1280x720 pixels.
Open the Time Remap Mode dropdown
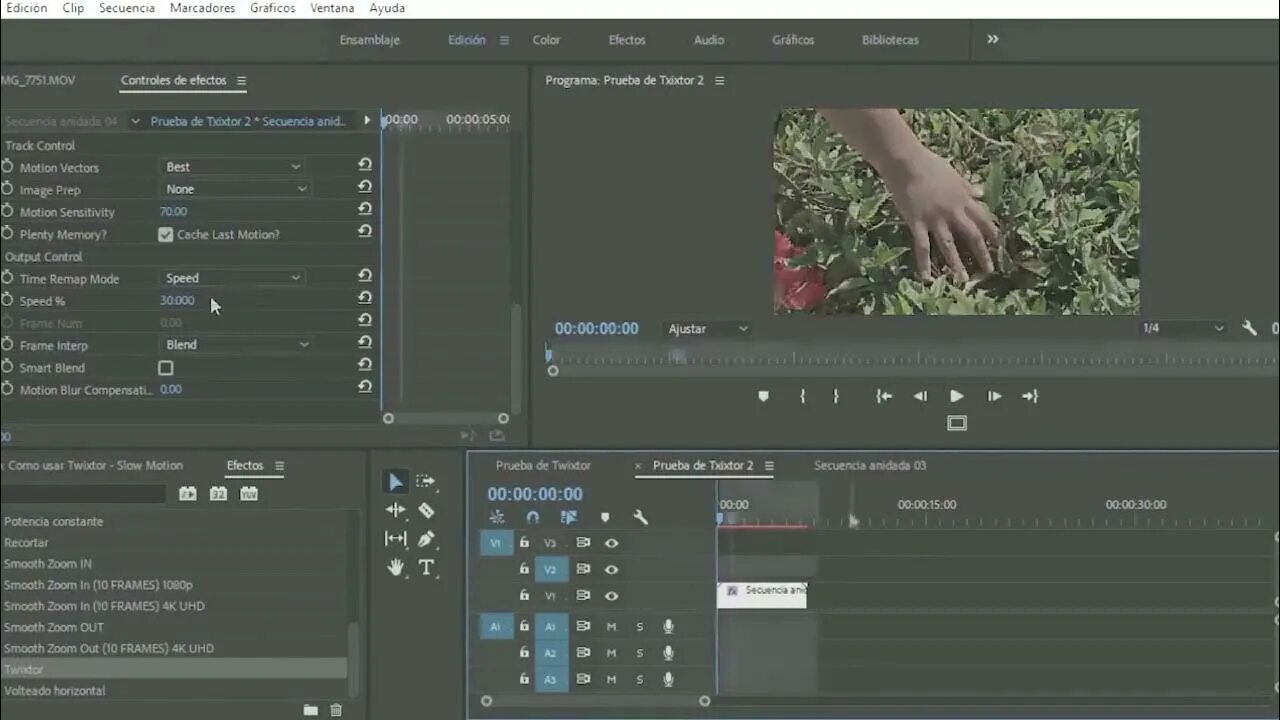235,278
